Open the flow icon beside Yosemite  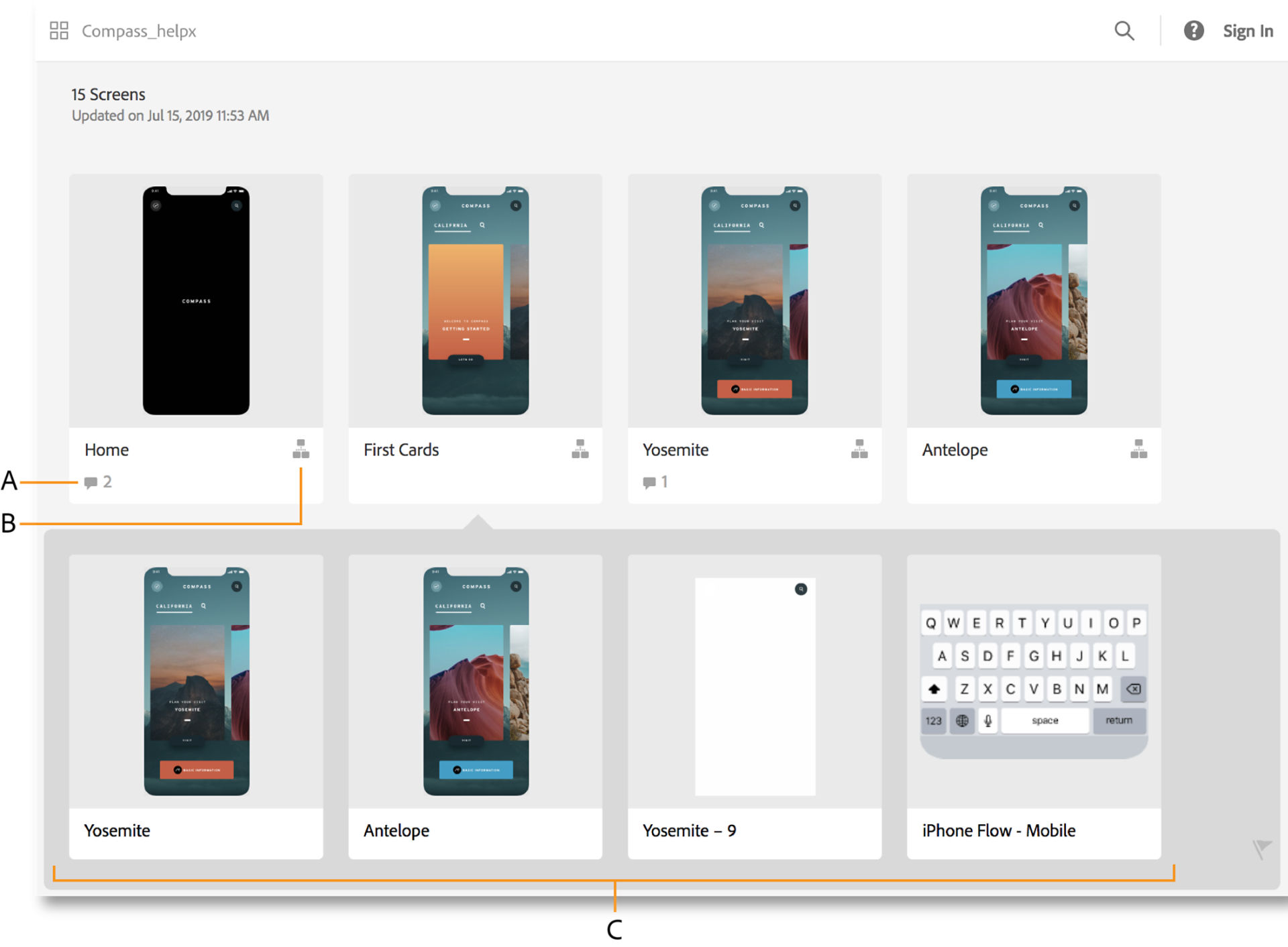[859, 449]
